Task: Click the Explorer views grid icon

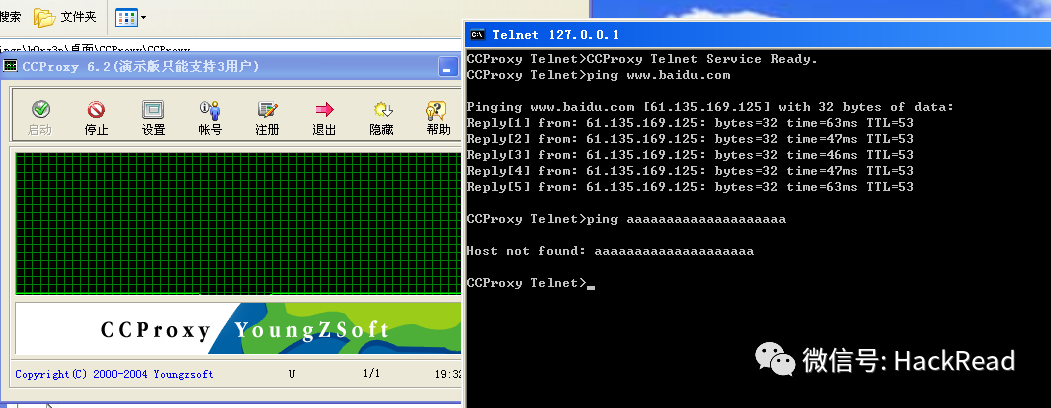Action: click(126, 17)
